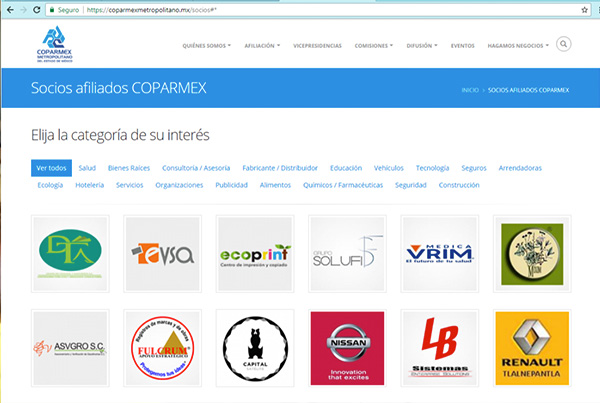Select the Alimentos category

coord(275,185)
